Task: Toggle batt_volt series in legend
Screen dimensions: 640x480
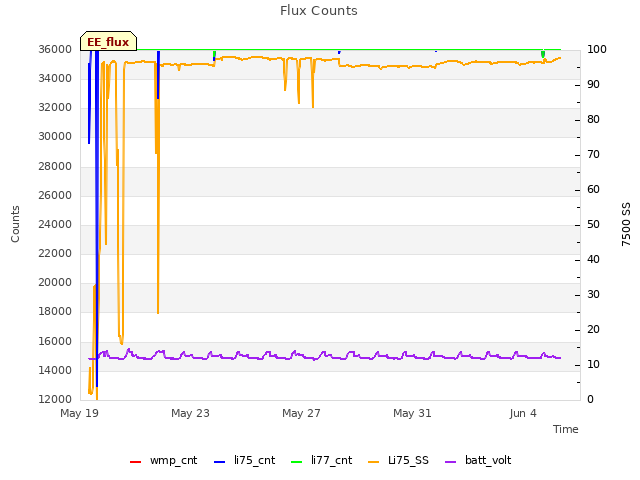Action: [478, 460]
